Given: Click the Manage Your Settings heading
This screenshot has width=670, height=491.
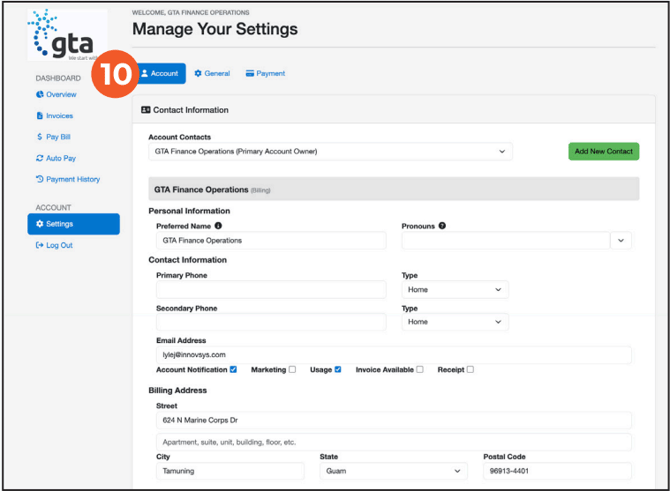Looking at the screenshot, I should click(x=215, y=29).
